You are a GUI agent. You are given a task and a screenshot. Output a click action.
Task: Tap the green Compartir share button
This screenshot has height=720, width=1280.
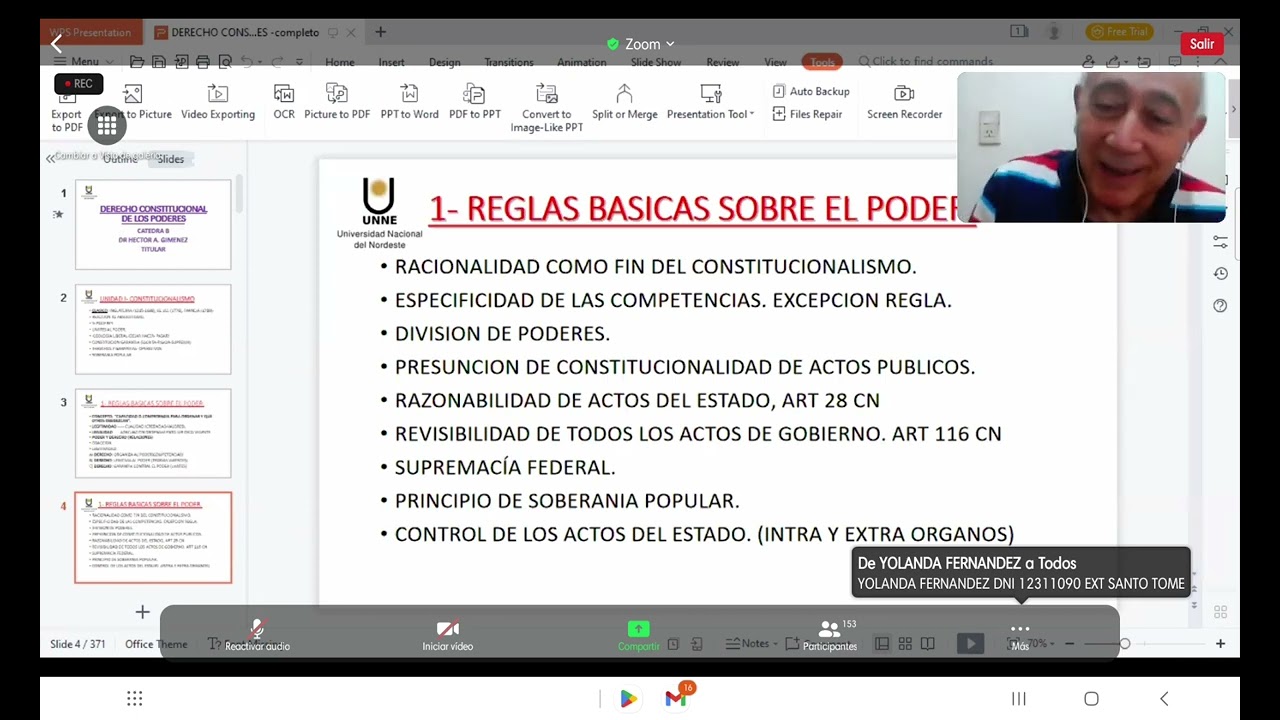click(638, 635)
